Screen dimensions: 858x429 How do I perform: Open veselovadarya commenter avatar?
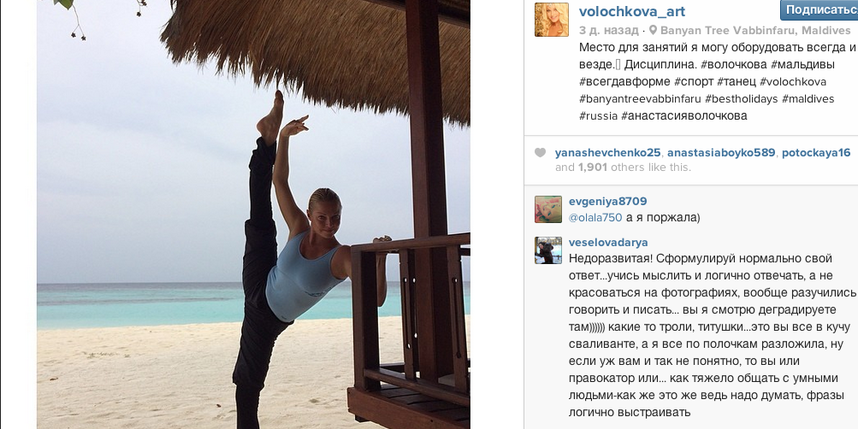tap(548, 251)
